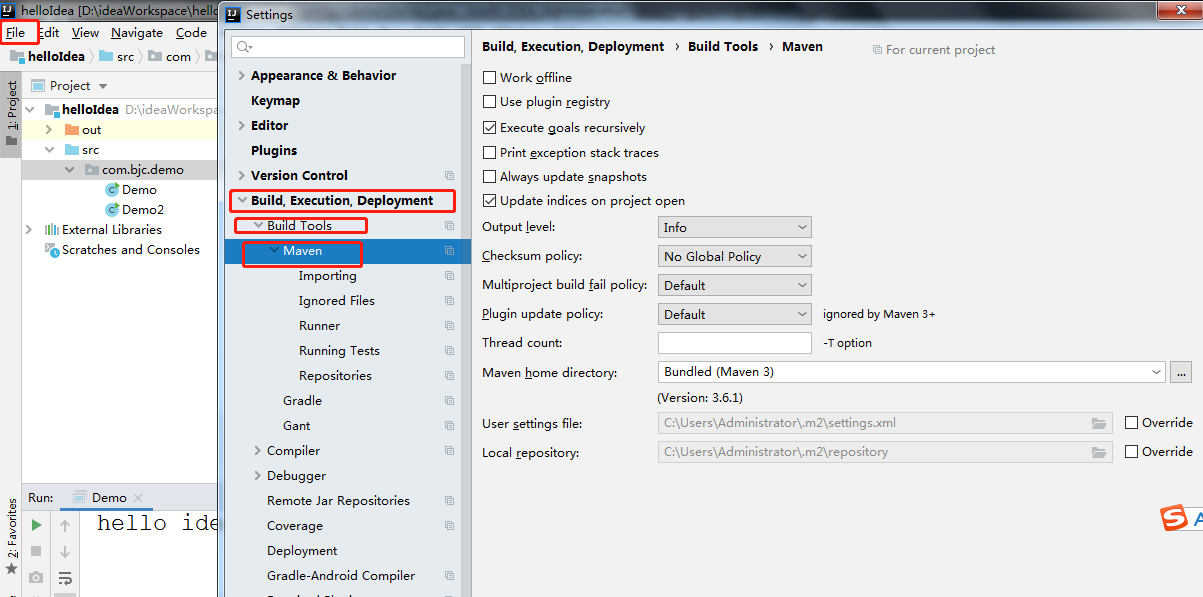Click the camera Dump Threads icon
1203x597 pixels.
[37, 578]
